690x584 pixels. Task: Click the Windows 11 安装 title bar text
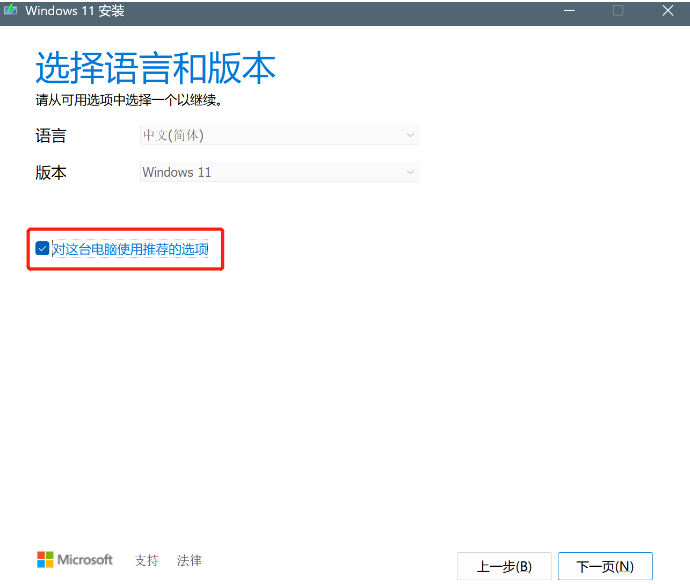tap(75, 11)
